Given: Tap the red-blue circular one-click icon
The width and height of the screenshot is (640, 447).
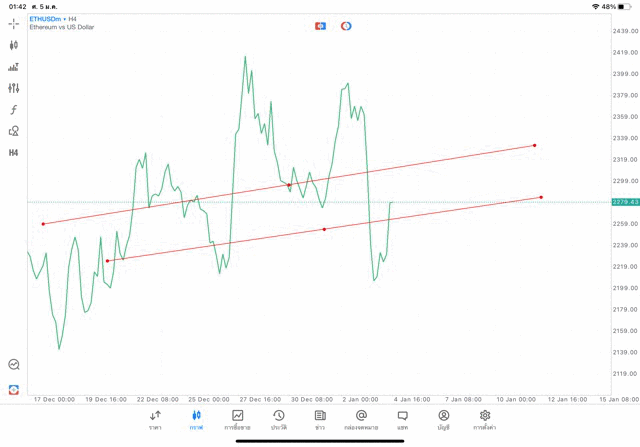Looking at the screenshot, I should [346, 26].
